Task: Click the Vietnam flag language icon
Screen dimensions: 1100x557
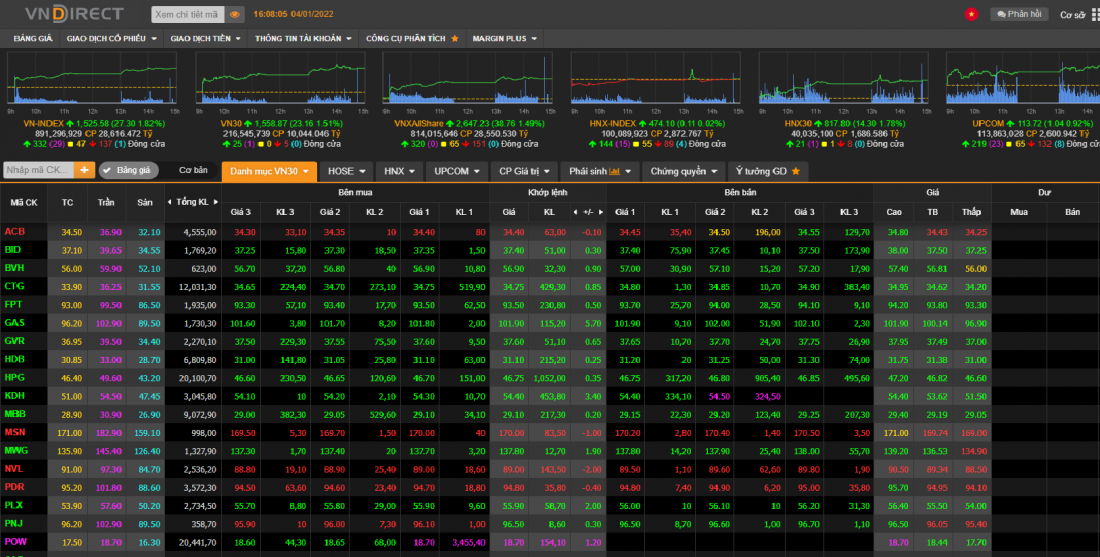Action: tap(971, 14)
